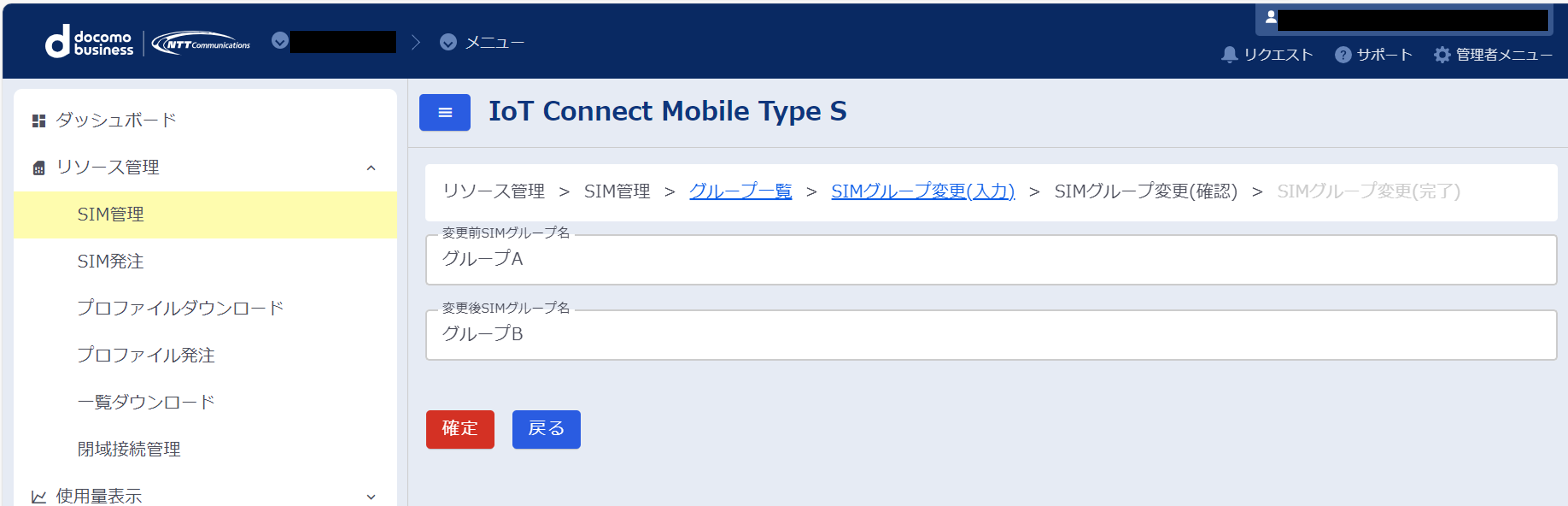
Task: Click the 変更後SIMグループ名 field
Action: pos(990,335)
